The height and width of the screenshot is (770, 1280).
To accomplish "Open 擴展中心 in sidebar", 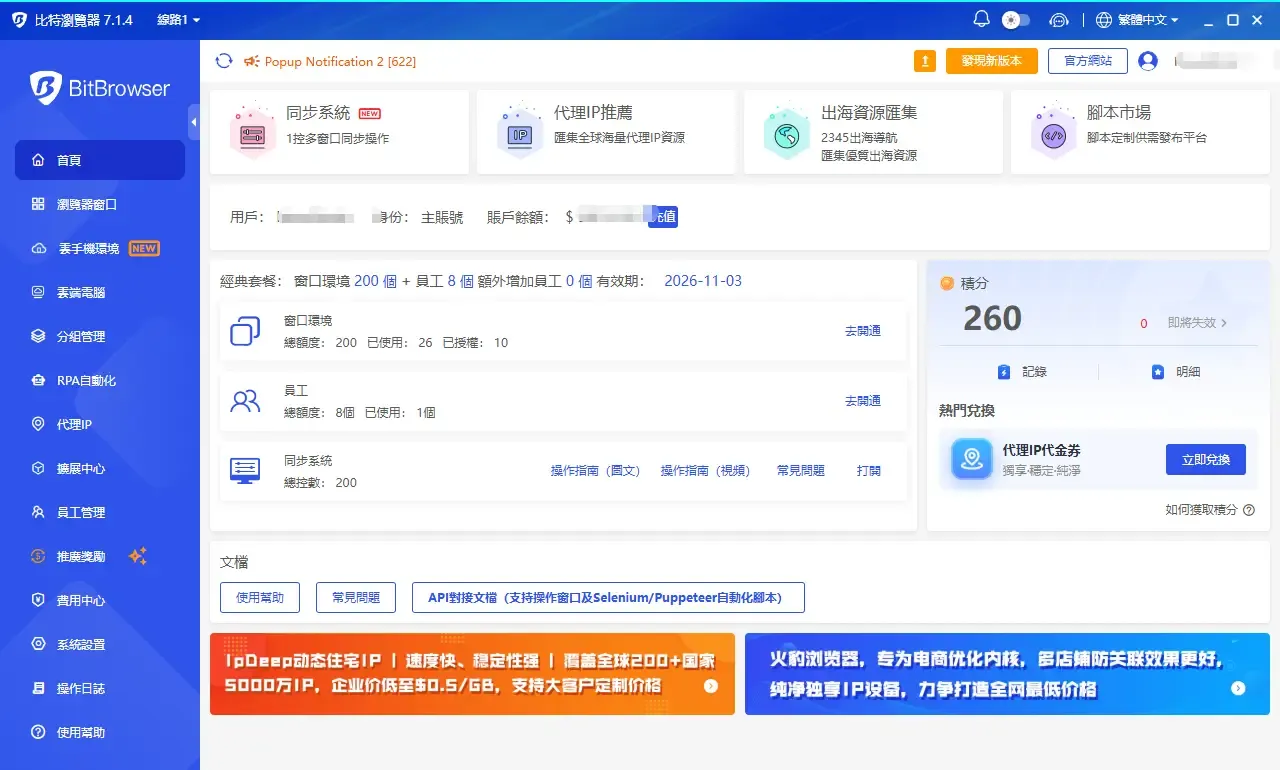I will click(100, 468).
